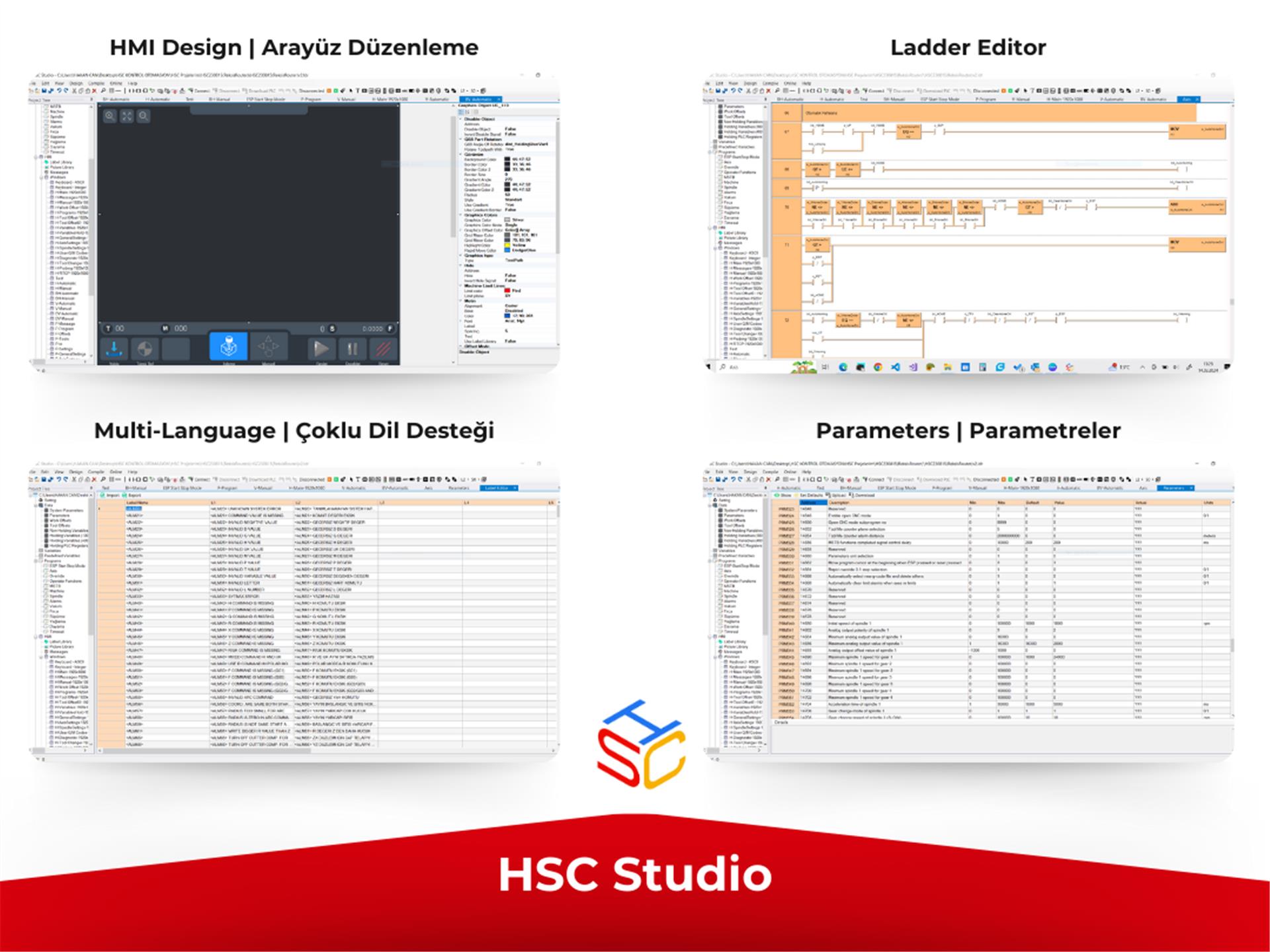This screenshot has width=1270, height=952.
Task: Select first MOV block in ladder diagram
Action: coord(1197,132)
